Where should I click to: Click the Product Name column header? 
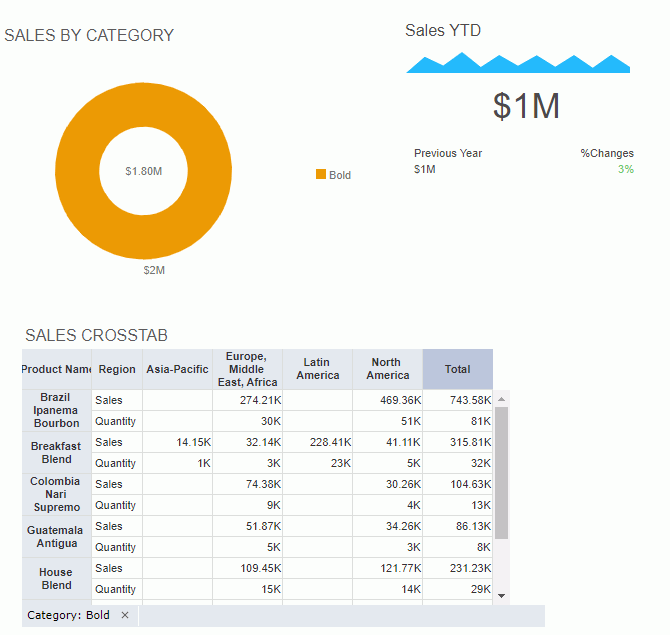[57, 369]
